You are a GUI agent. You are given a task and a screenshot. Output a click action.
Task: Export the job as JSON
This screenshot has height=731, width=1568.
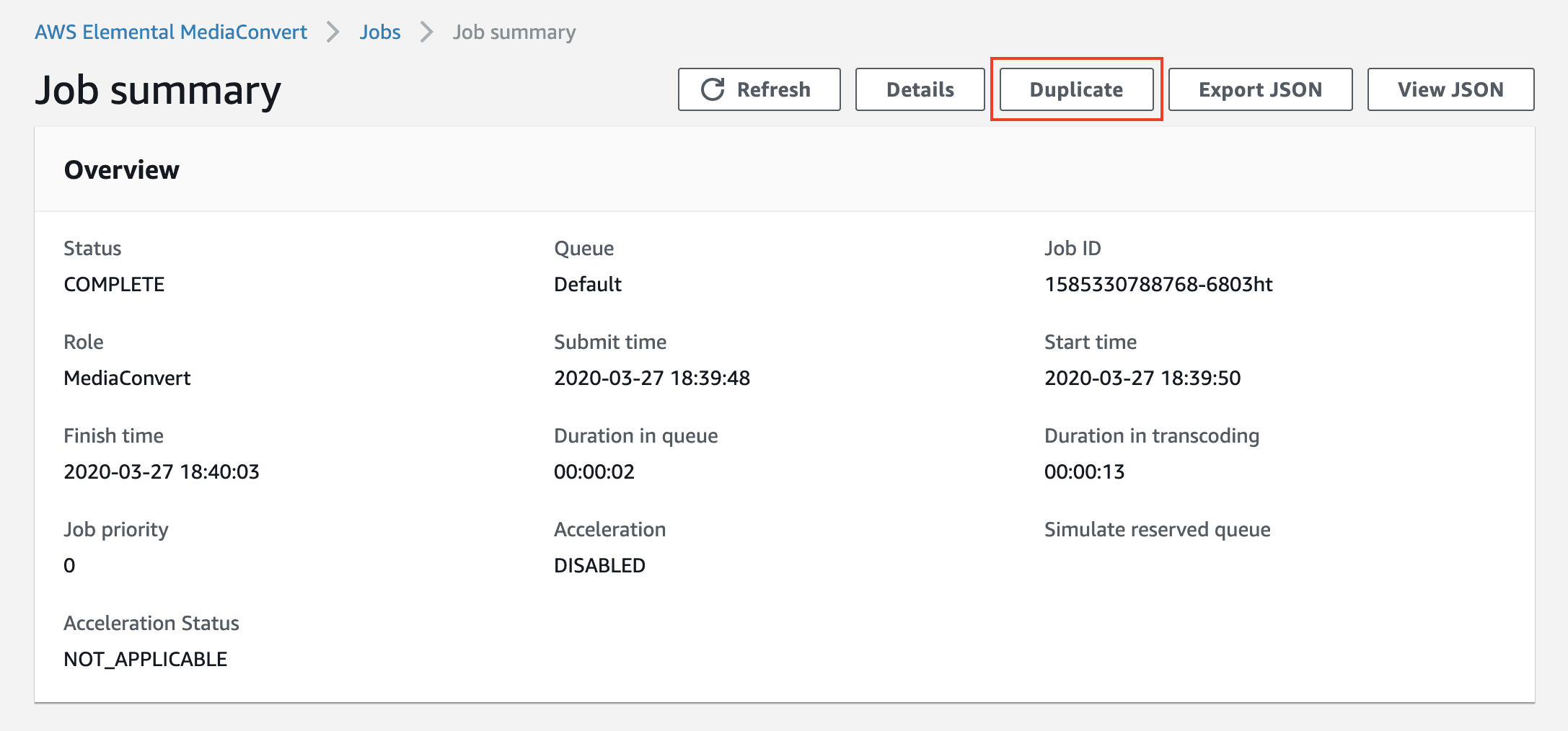(x=1260, y=89)
